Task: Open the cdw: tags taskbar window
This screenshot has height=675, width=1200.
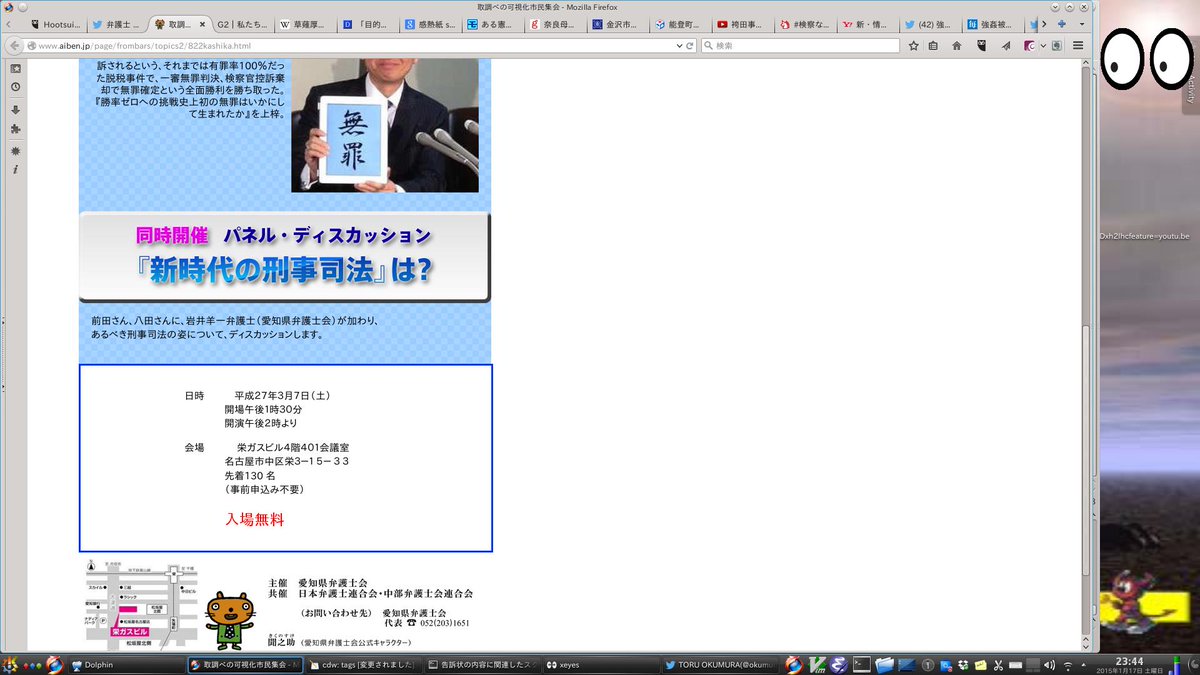Action: coord(363,664)
